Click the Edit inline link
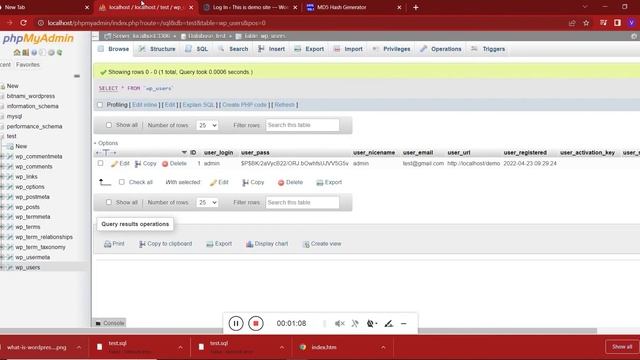The height and width of the screenshot is (360, 640). pyautogui.click(x=144, y=105)
